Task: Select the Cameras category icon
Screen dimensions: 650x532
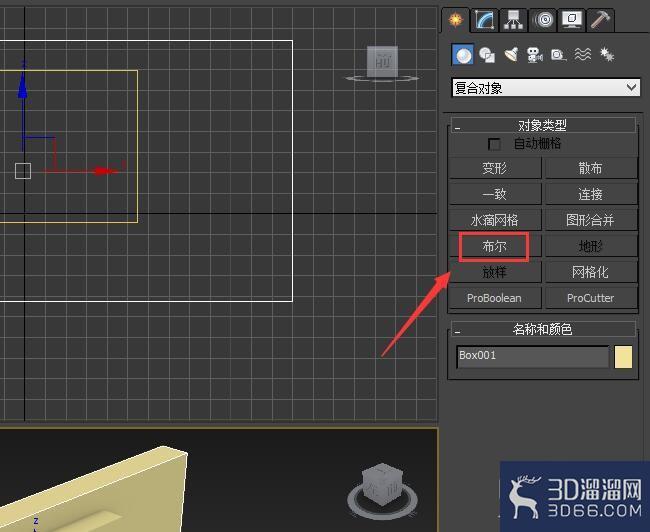Action: (x=535, y=55)
